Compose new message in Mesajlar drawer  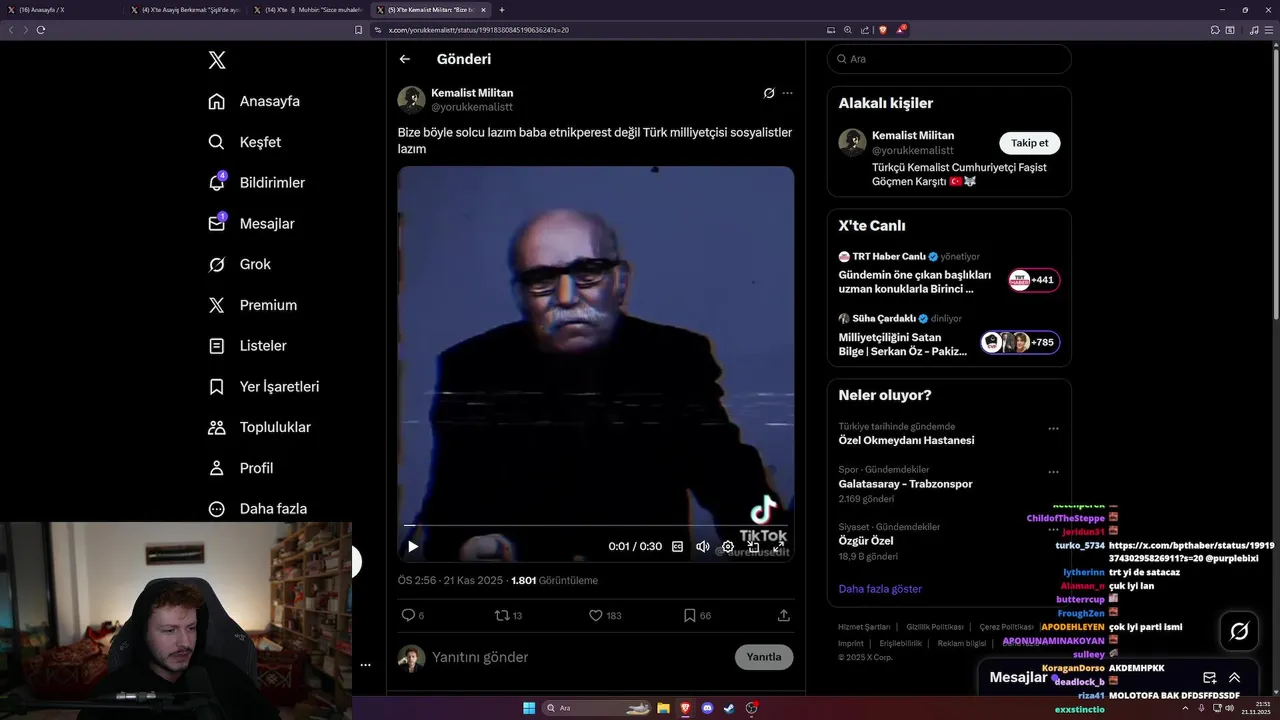1210,677
